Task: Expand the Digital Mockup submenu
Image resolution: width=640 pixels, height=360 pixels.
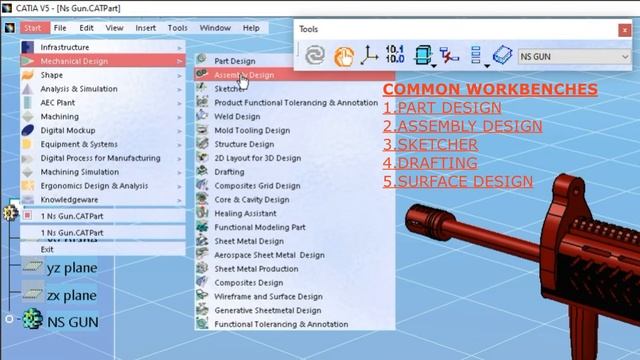Action: coord(103,131)
